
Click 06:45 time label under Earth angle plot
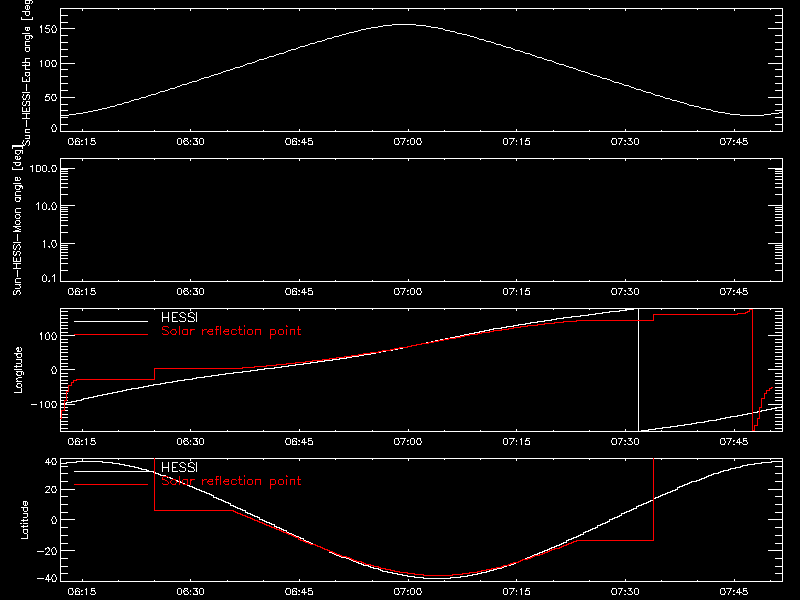[x=299, y=142]
